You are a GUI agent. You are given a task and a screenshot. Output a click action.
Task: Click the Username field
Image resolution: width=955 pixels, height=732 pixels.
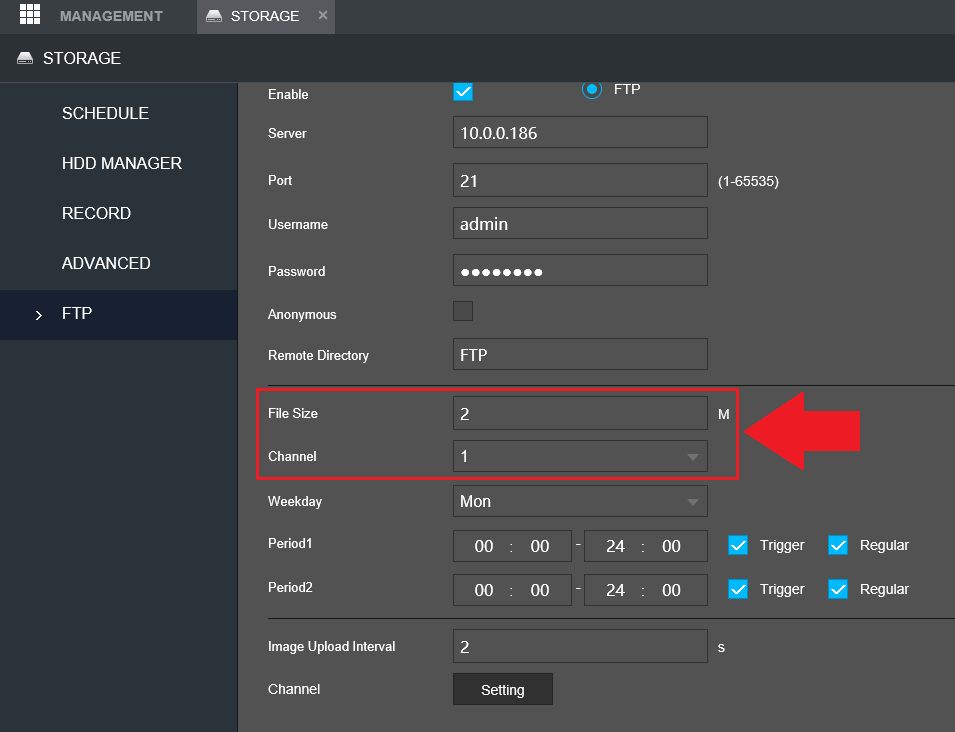coord(580,223)
